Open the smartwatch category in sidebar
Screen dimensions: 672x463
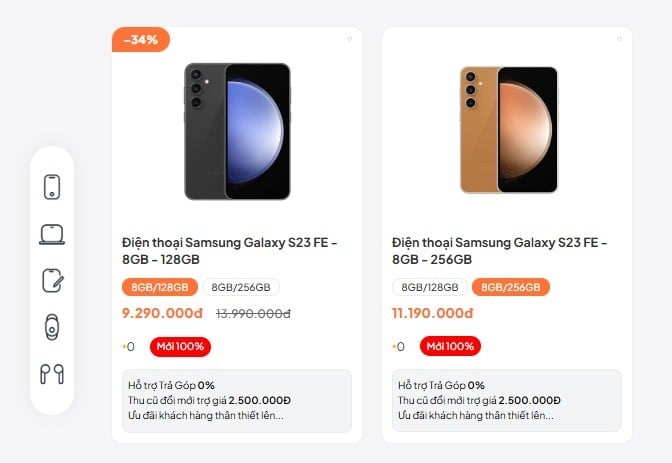click(52, 327)
